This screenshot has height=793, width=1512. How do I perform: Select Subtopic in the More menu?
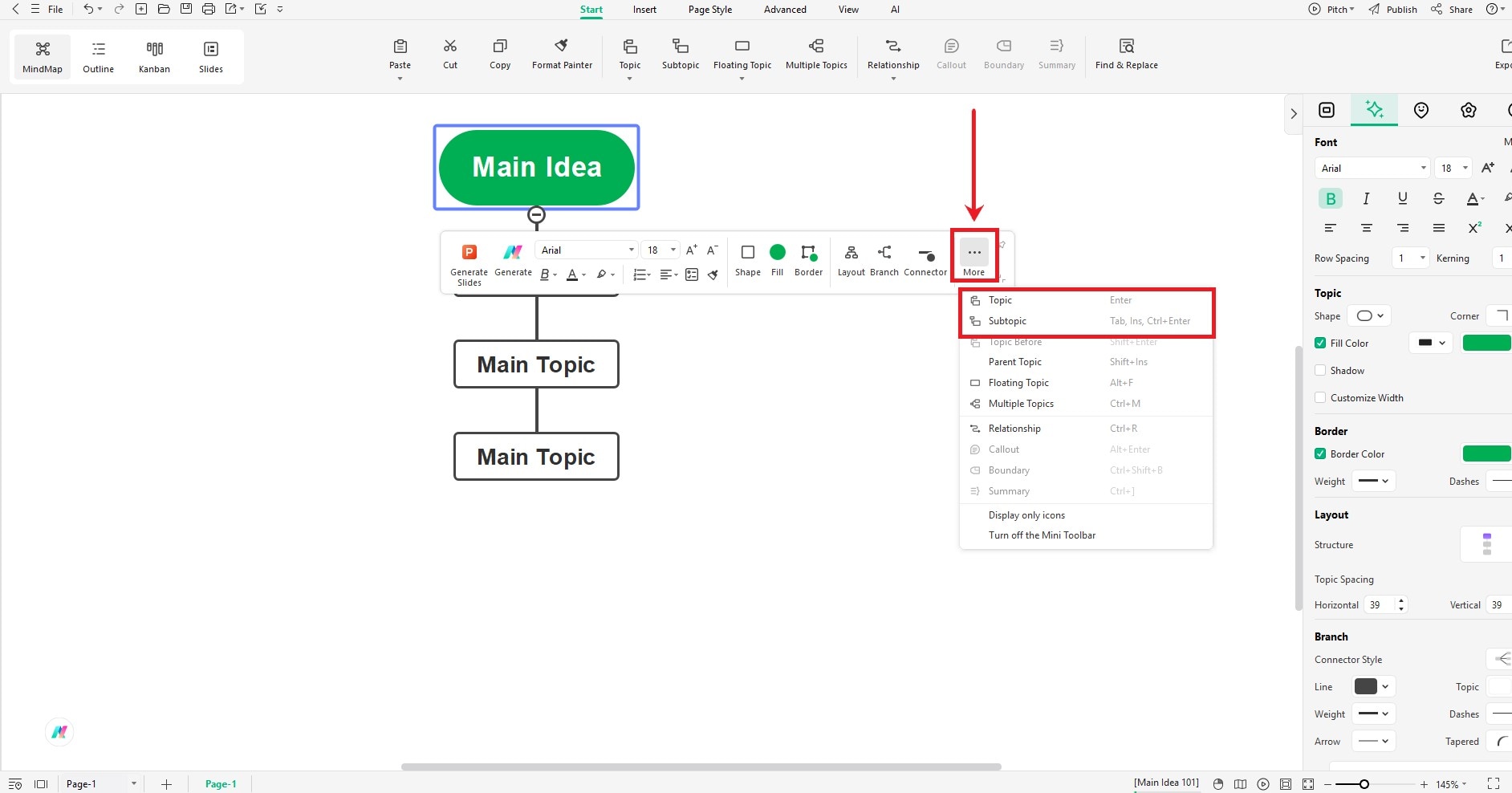click(1087, 321)
